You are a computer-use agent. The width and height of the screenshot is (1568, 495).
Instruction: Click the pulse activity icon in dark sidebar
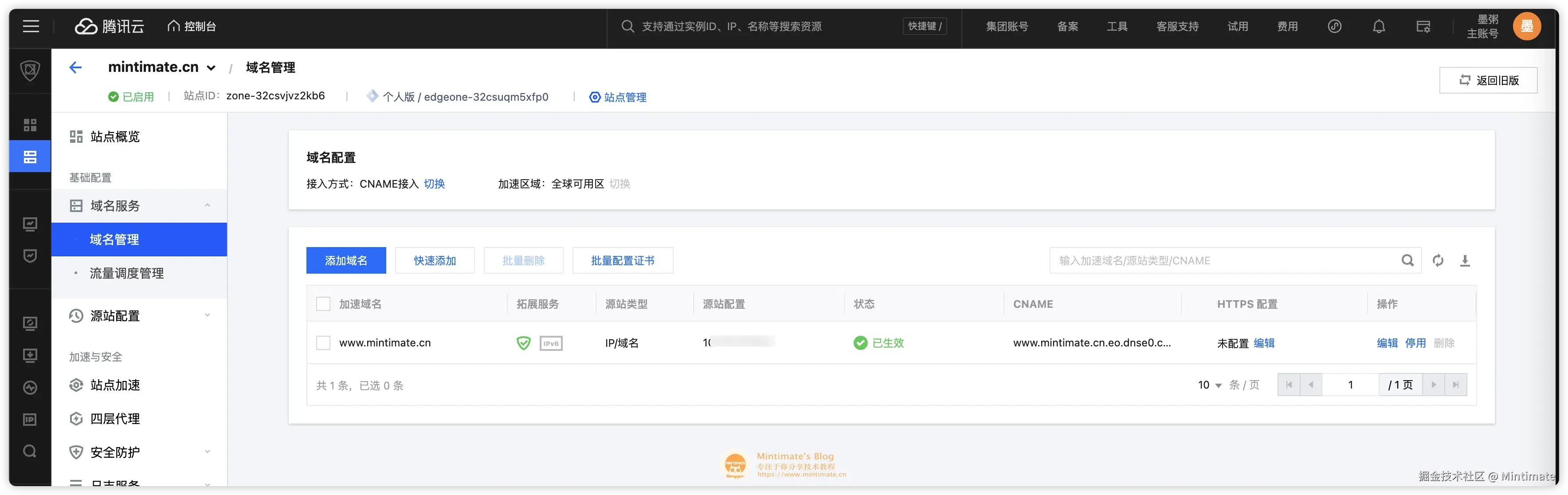point(30,387)
